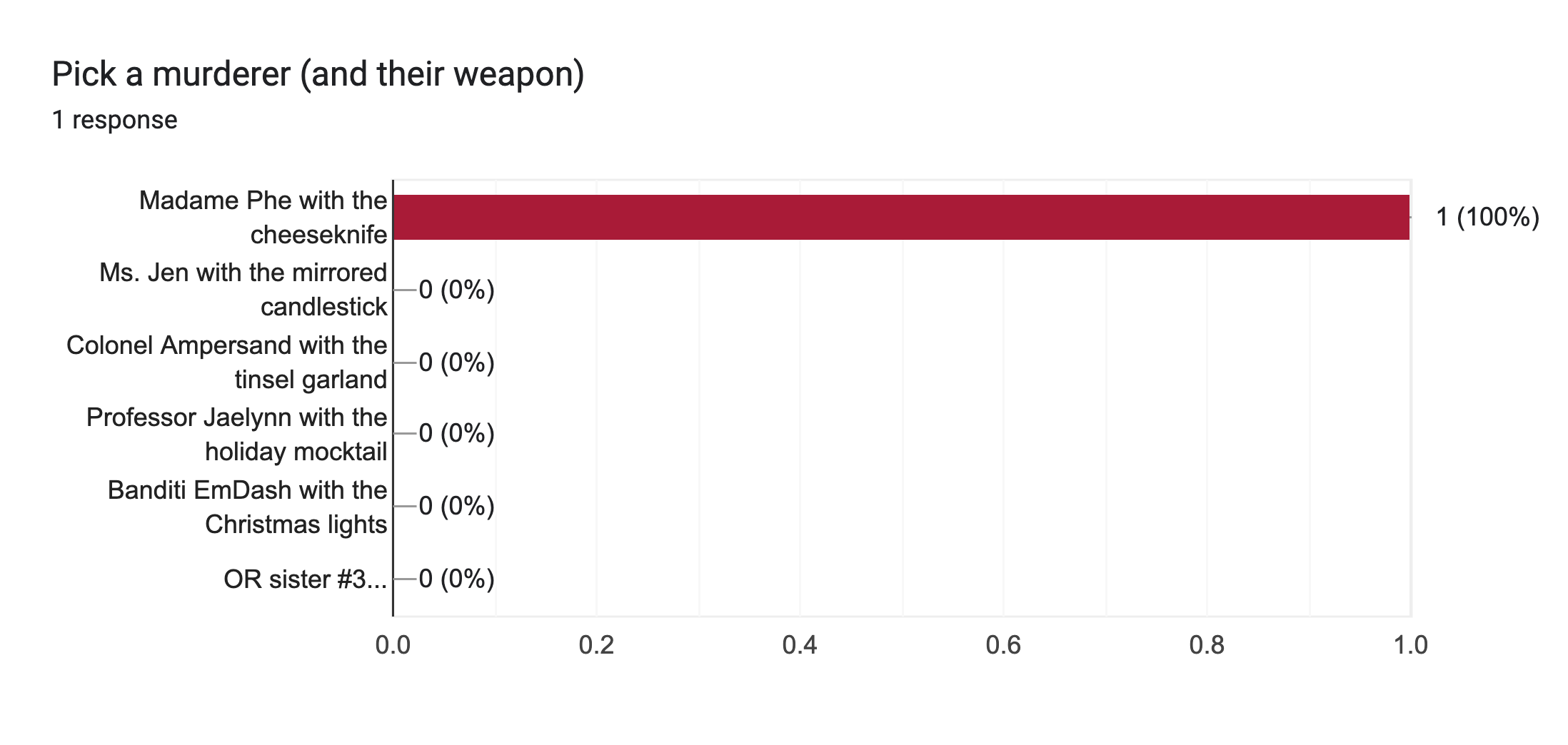Click the '0 (0%)' value for OR sister #3
Image resolution: width=1568 pixels, height=745 pixels.
tap(456, 579)
